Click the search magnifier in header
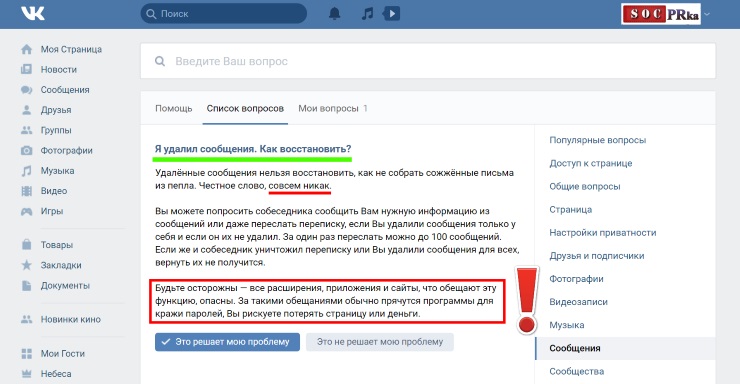Image resolution: width=740 pixels, height=384 pixels. coord(151,14)
